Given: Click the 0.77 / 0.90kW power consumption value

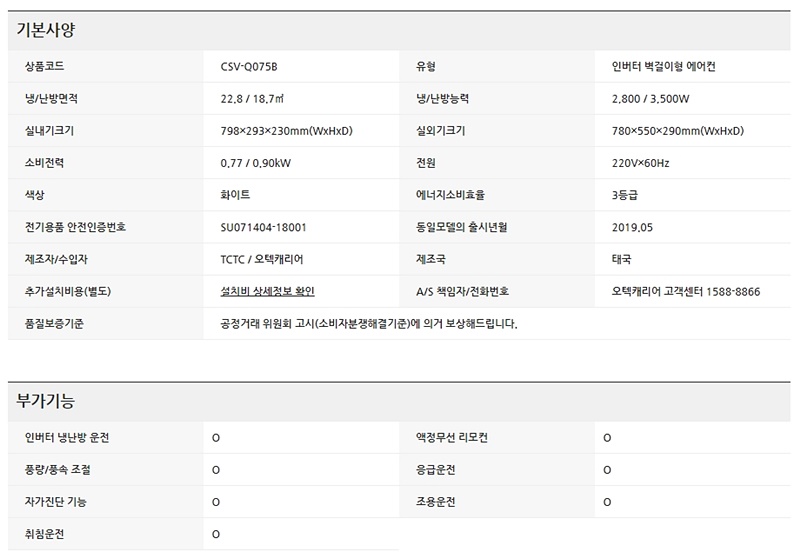Looking at the screenshot, I should click(256, 163).
